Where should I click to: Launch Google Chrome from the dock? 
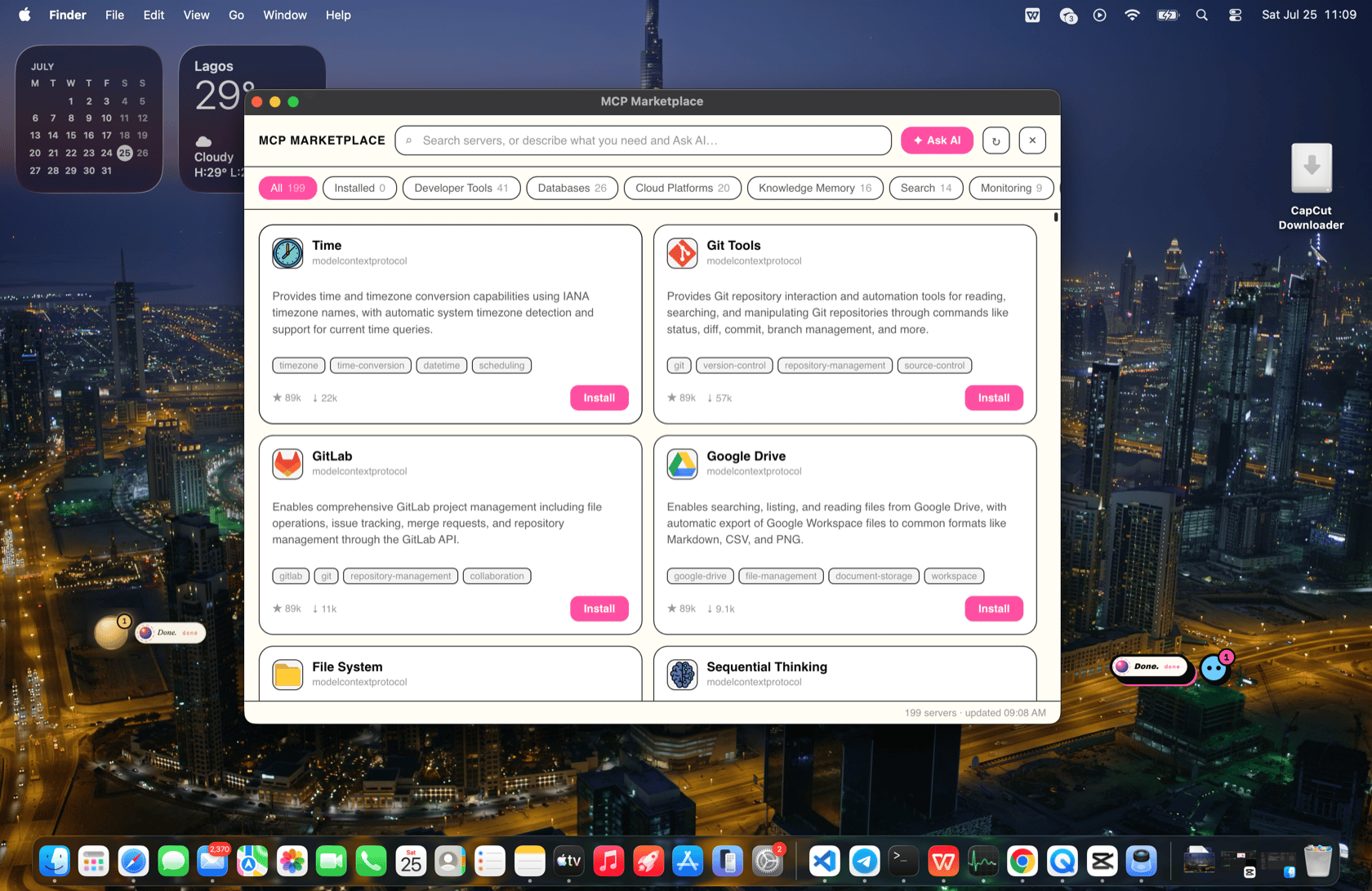[1022, 861]
